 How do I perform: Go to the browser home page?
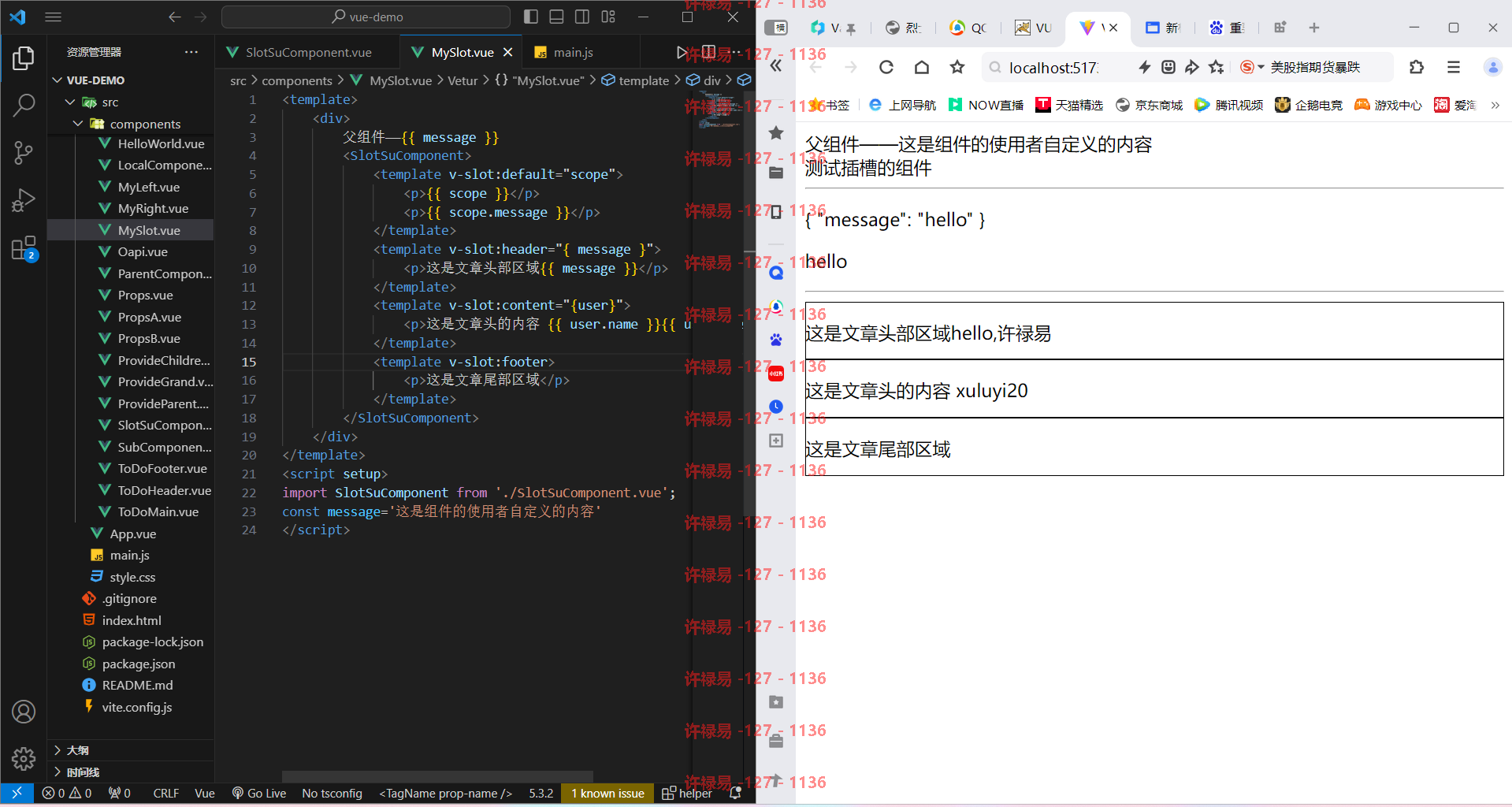(922, 68)
